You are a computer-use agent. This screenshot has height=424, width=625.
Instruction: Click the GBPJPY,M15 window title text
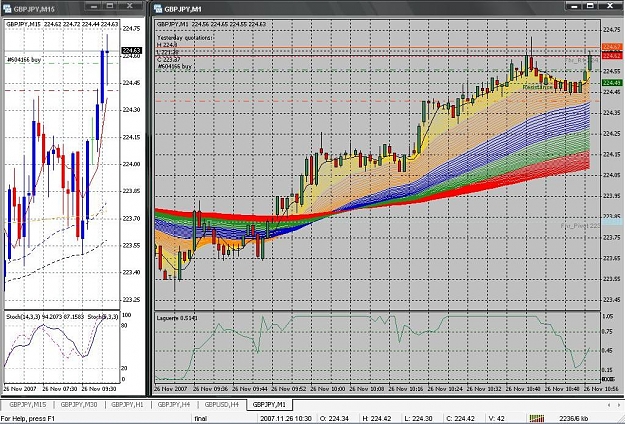pyautogui.click(x=33, y=9)
